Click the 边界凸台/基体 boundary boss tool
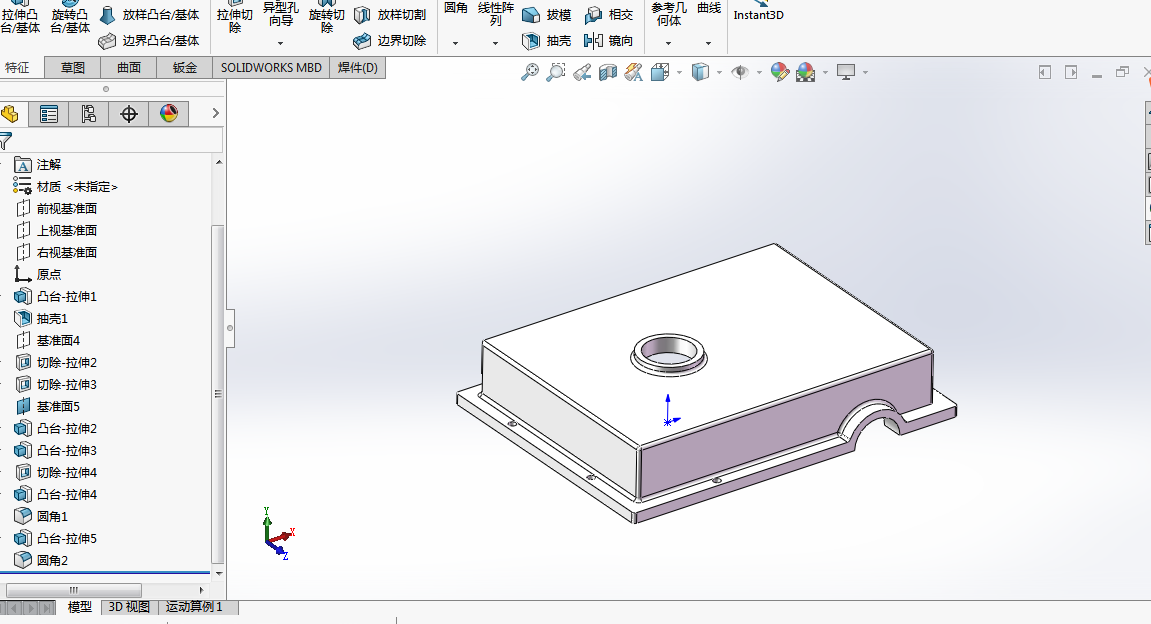This screenshot has height=624, width=1151. tap(149, 40)
